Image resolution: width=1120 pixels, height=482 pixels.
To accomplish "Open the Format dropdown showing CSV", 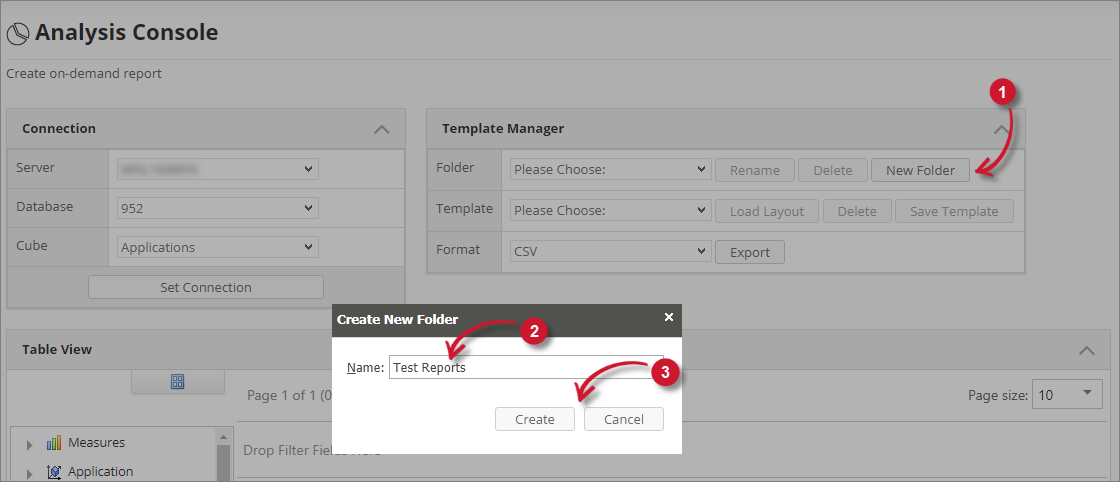I will pyautogui.click(x=611, y=251).
